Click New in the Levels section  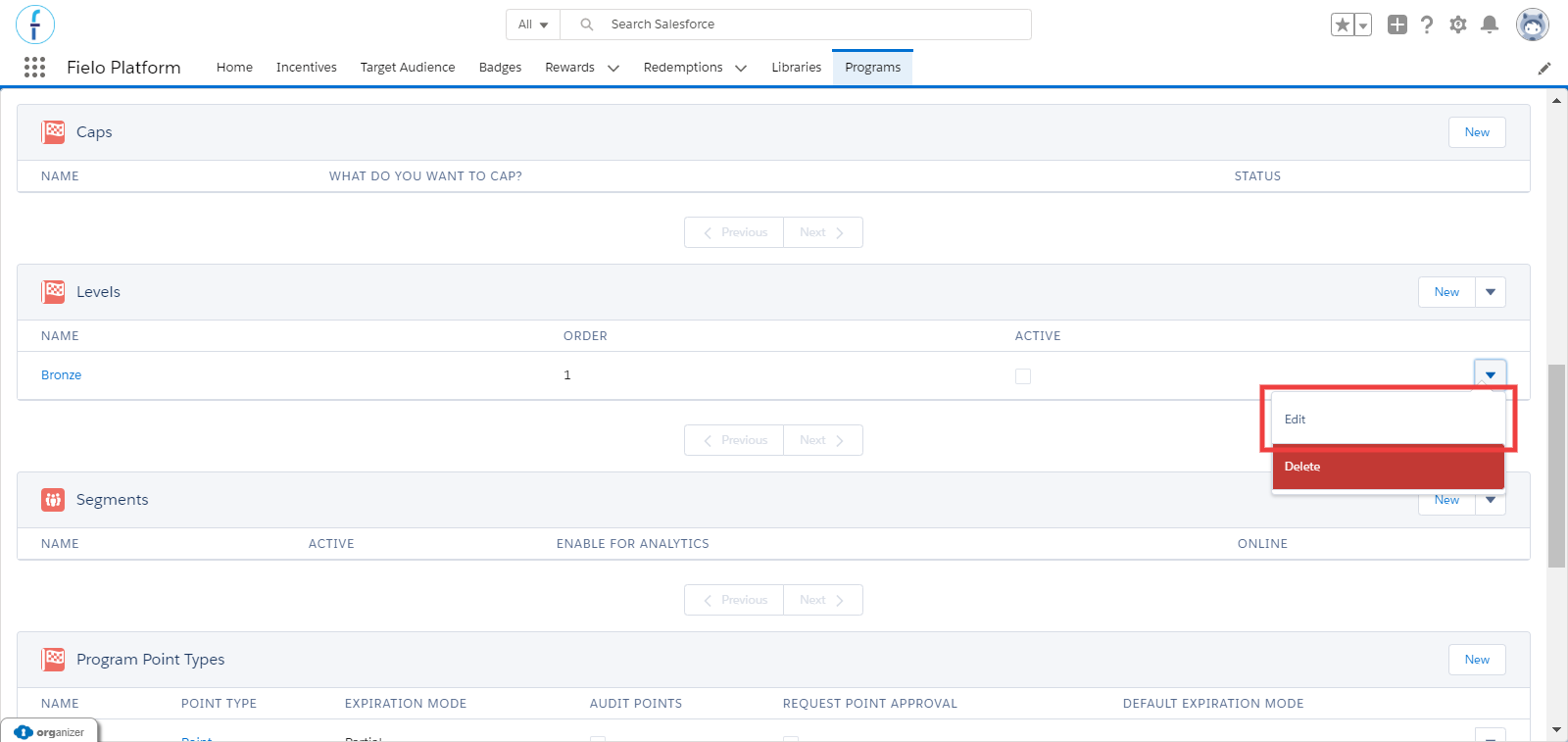click(x=1446, y=292)
